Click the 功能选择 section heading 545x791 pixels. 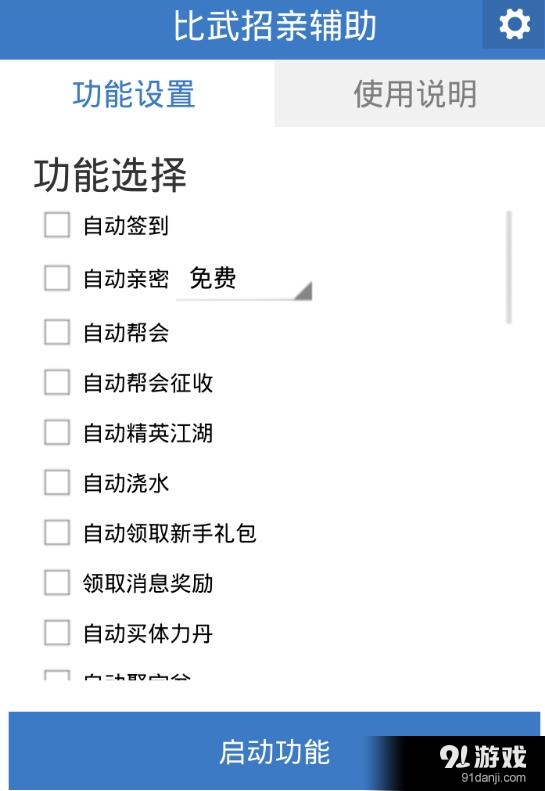(111, 175)
